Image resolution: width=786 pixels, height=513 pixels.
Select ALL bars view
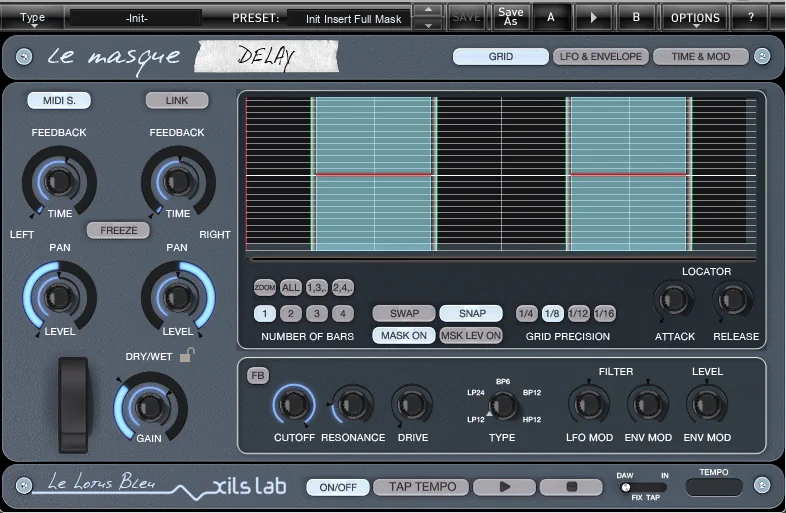[291, 287]
